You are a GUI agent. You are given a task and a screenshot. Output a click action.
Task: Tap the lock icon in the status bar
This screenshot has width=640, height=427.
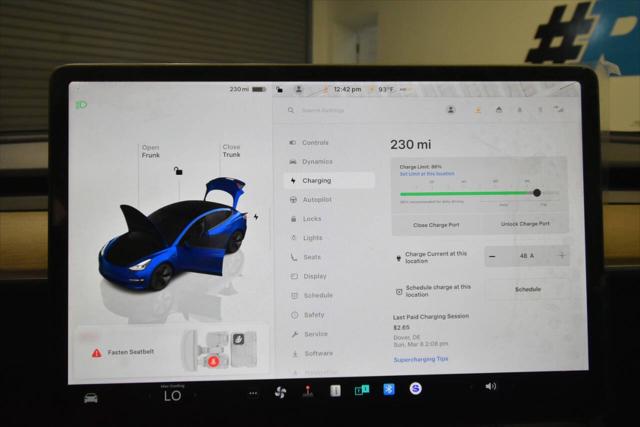(x=280, y=89)
